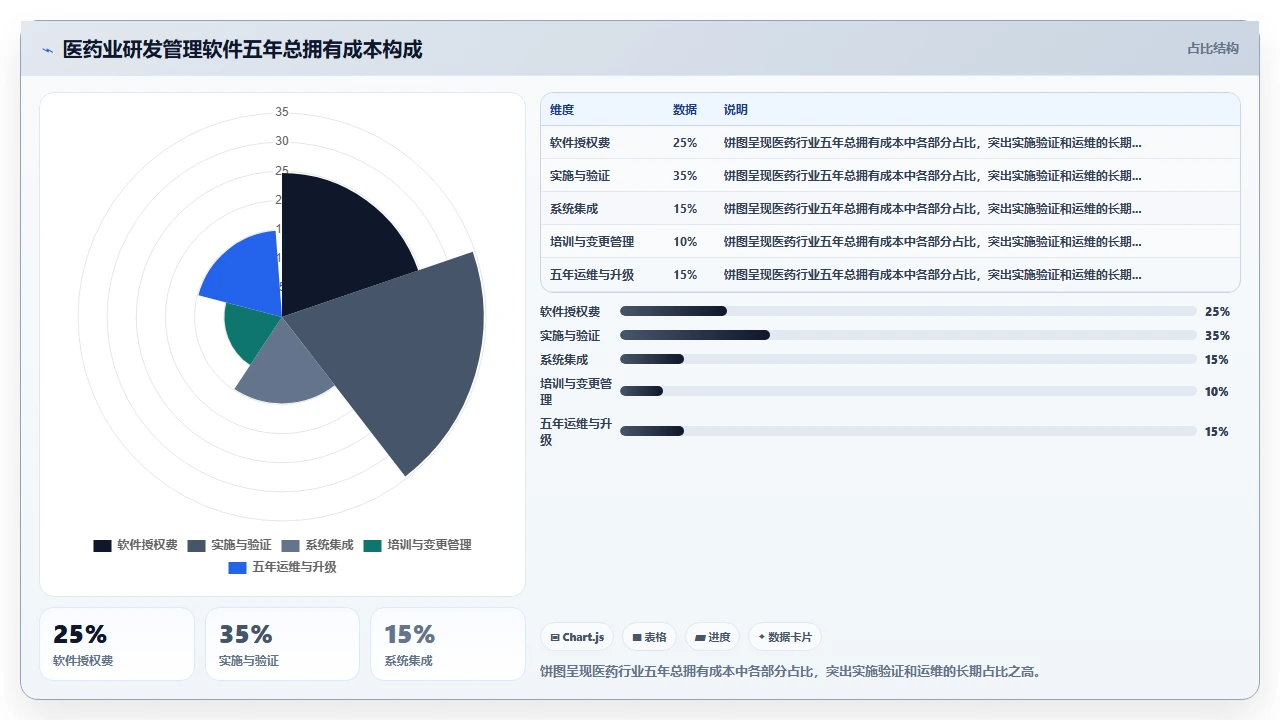Viewport: 1280px width, 720px height.
Task: Click the 说明 column header
Action: coord(736,110)
